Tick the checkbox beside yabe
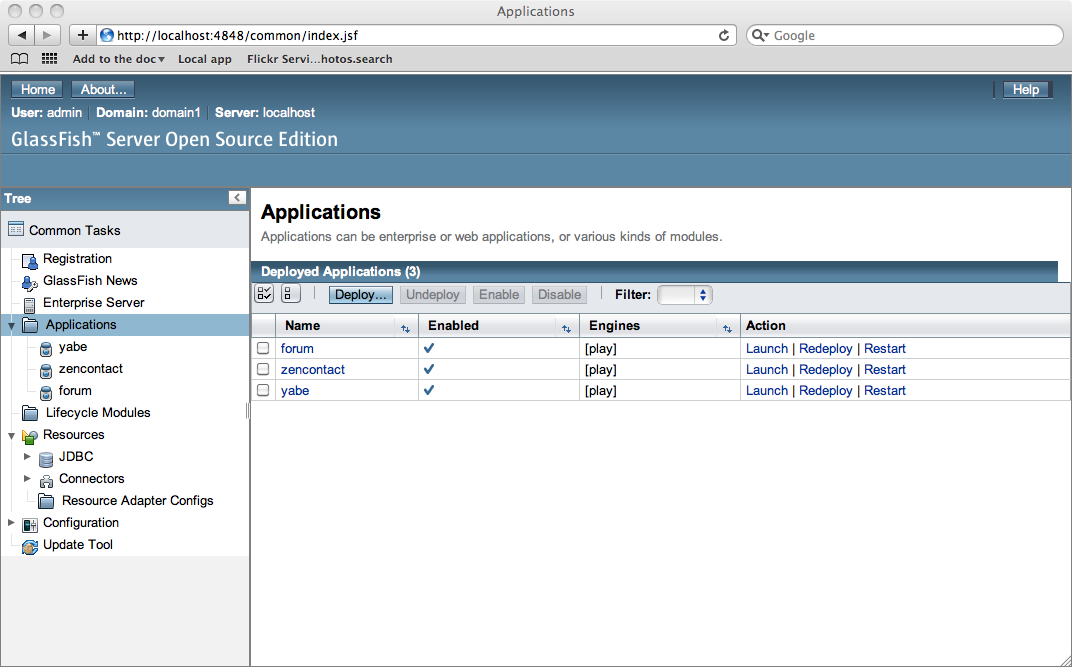This screenshot has width=1072, height=667. pos(263,391)
